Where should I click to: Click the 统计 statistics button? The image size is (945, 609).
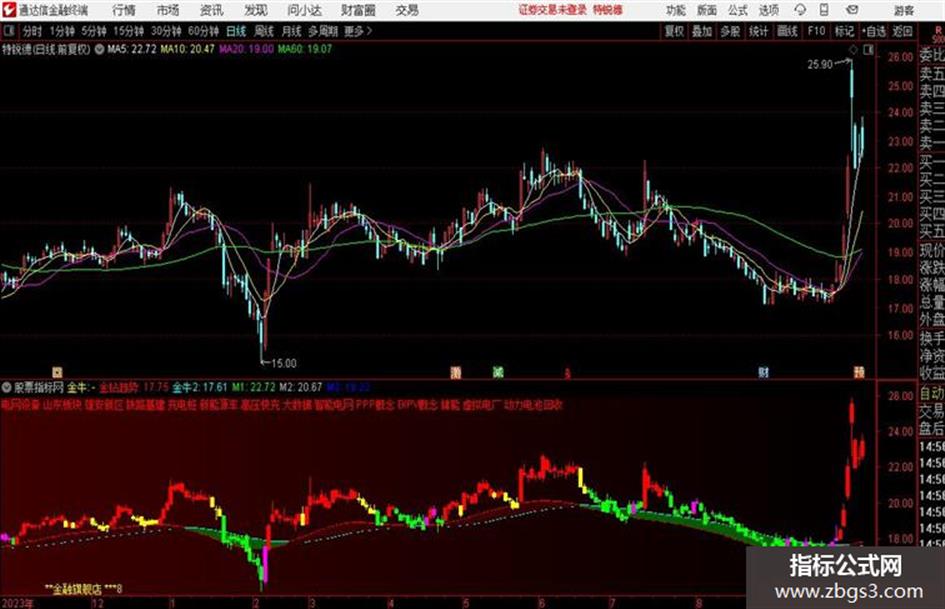[x=758, y=31]
